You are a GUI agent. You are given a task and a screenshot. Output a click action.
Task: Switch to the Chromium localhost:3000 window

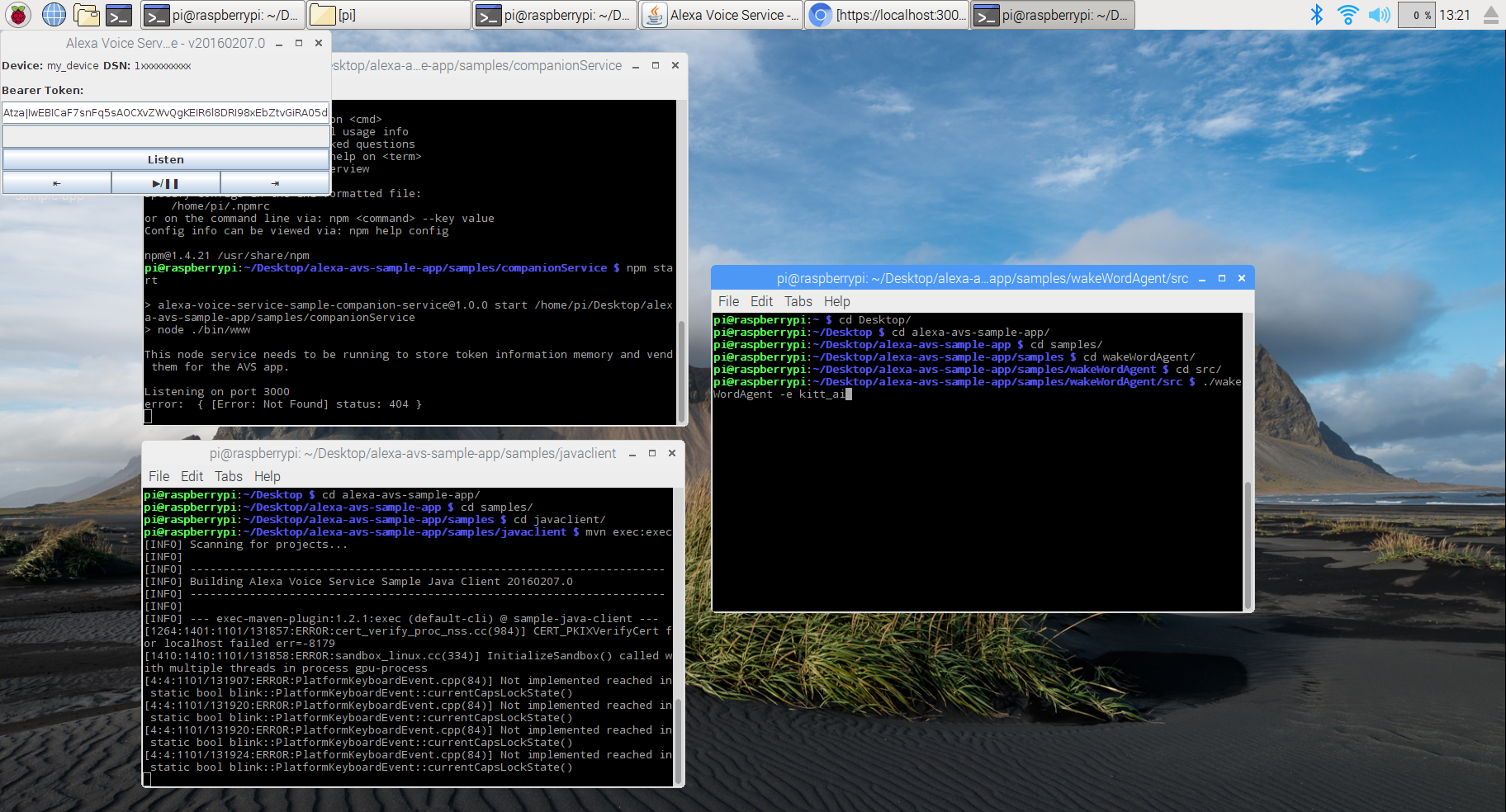point(886,14)
